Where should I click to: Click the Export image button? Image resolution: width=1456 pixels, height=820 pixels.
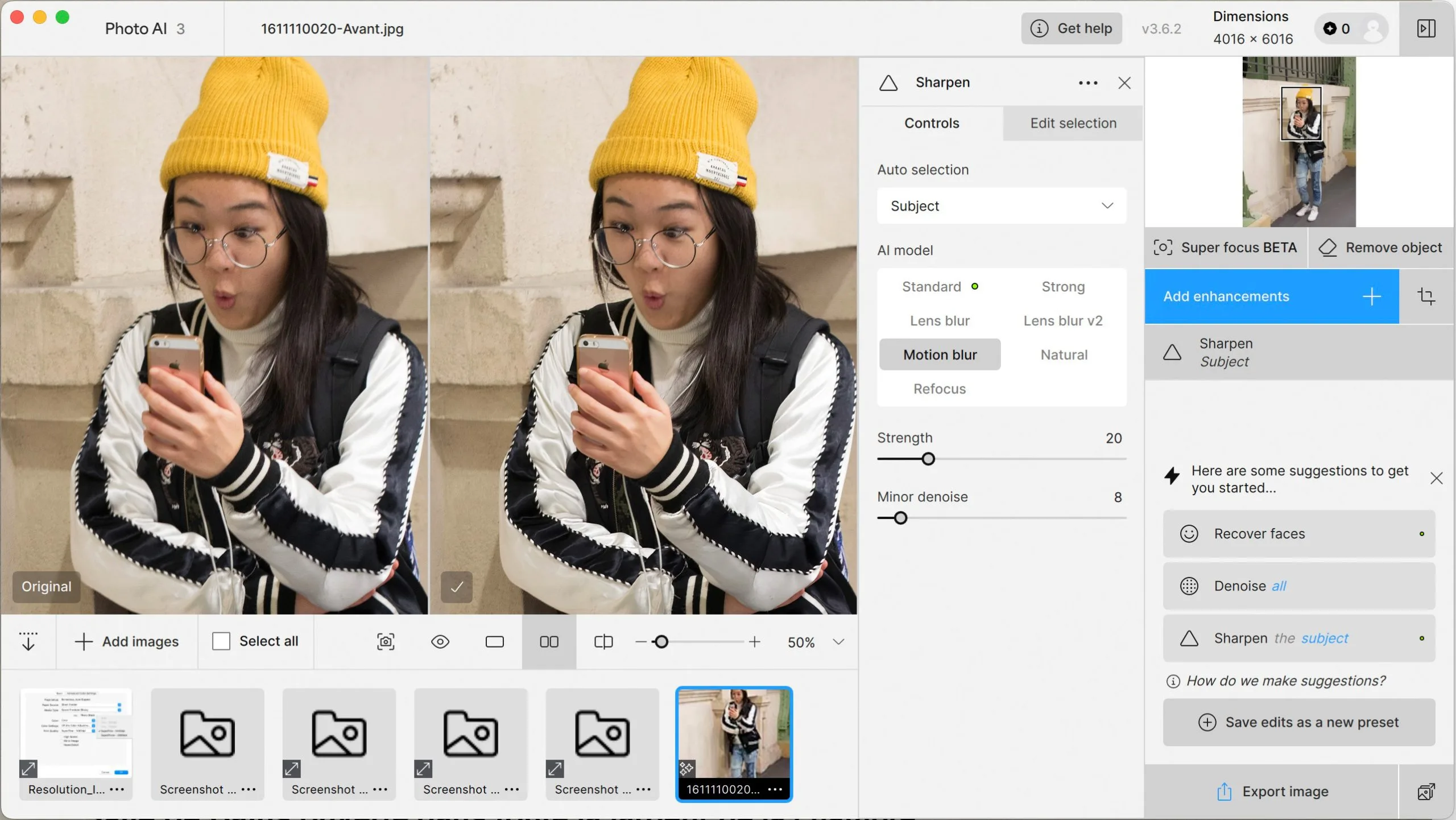click(1272, 792)
